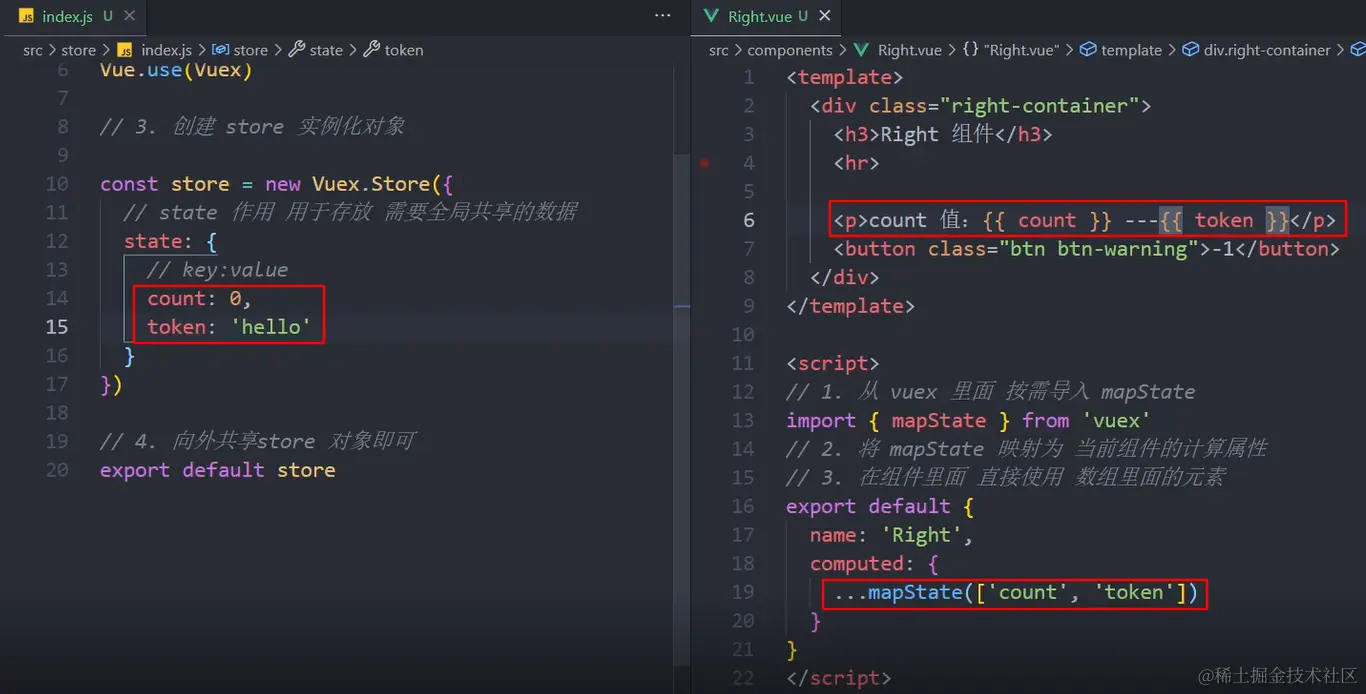Screen dimensions: 1366x694
Task: Click the import { mapState } from 'vuex' line
Action: tap(968, 420)
